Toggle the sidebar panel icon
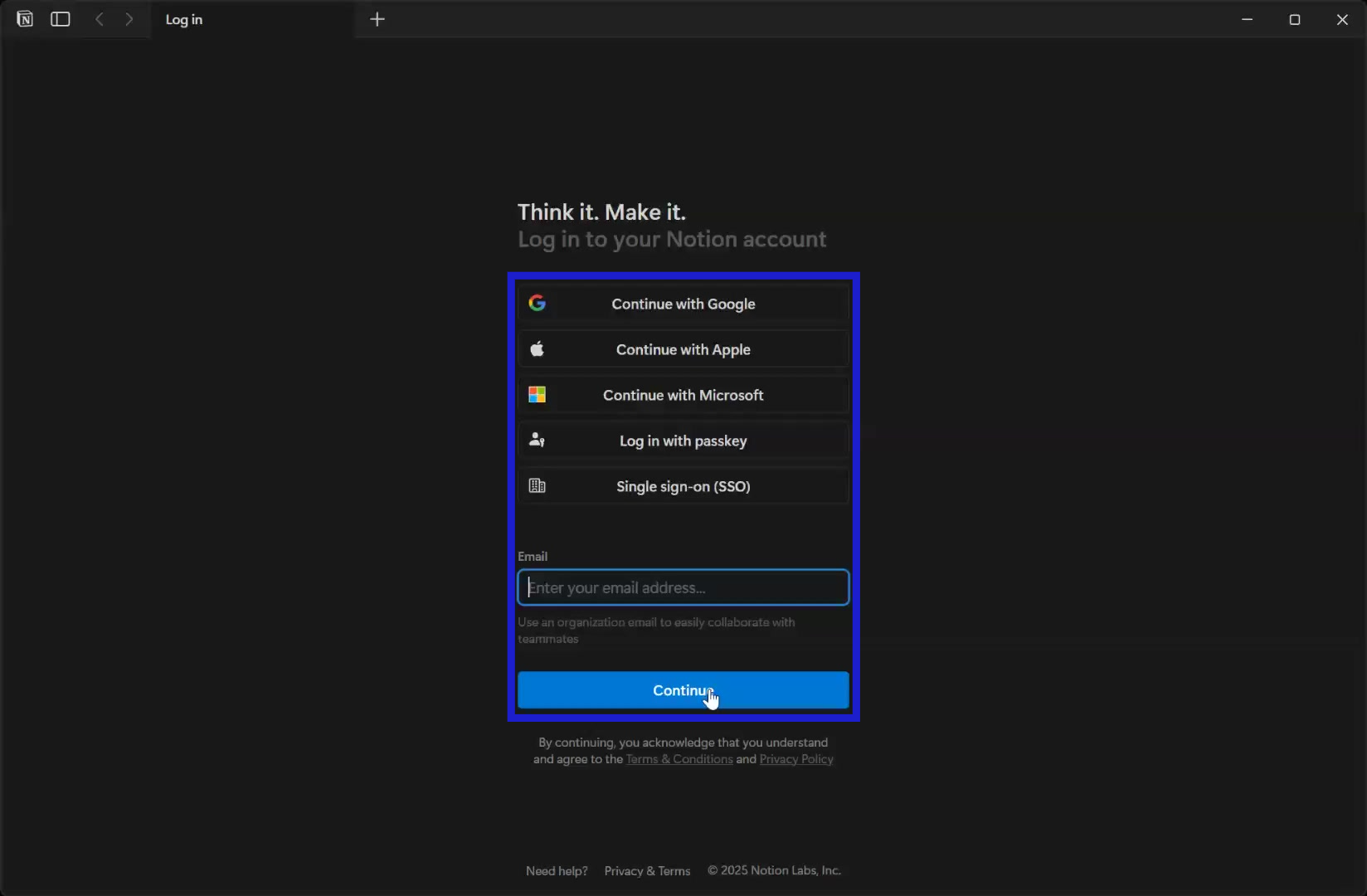Screen dimensions: 1367x896 tap(60, 18)
